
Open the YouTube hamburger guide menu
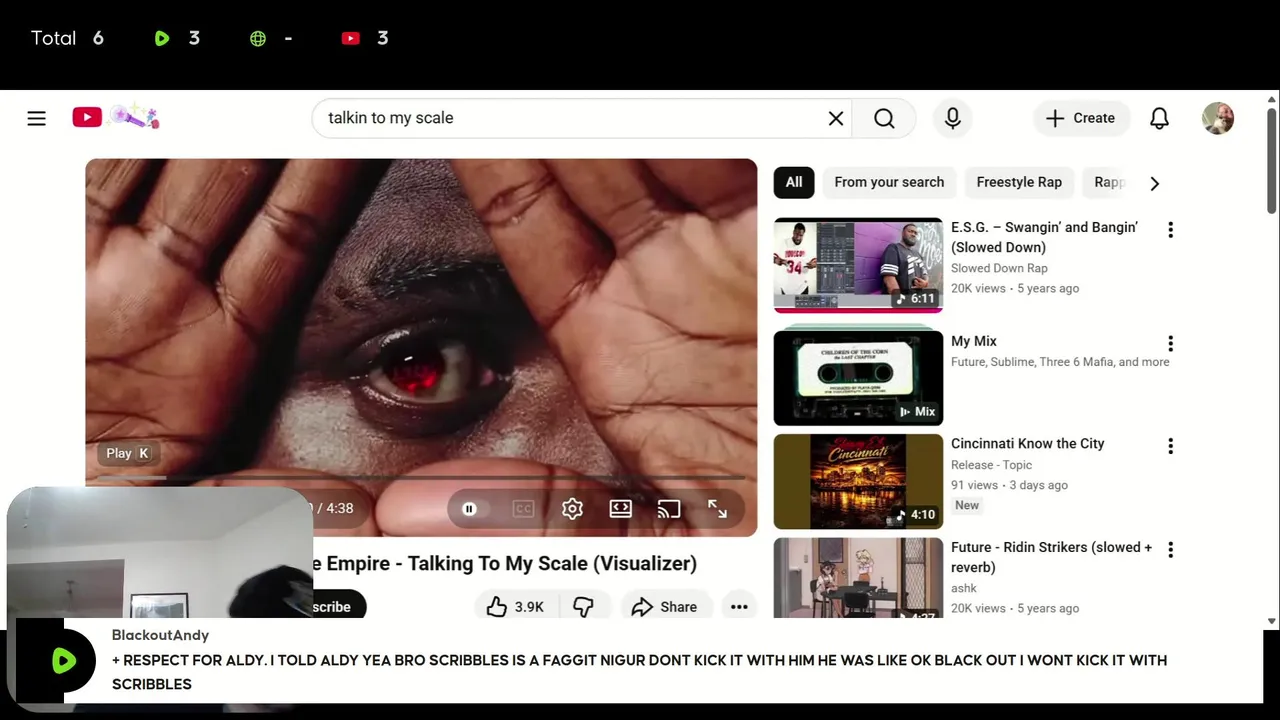(x=37, y=118)
